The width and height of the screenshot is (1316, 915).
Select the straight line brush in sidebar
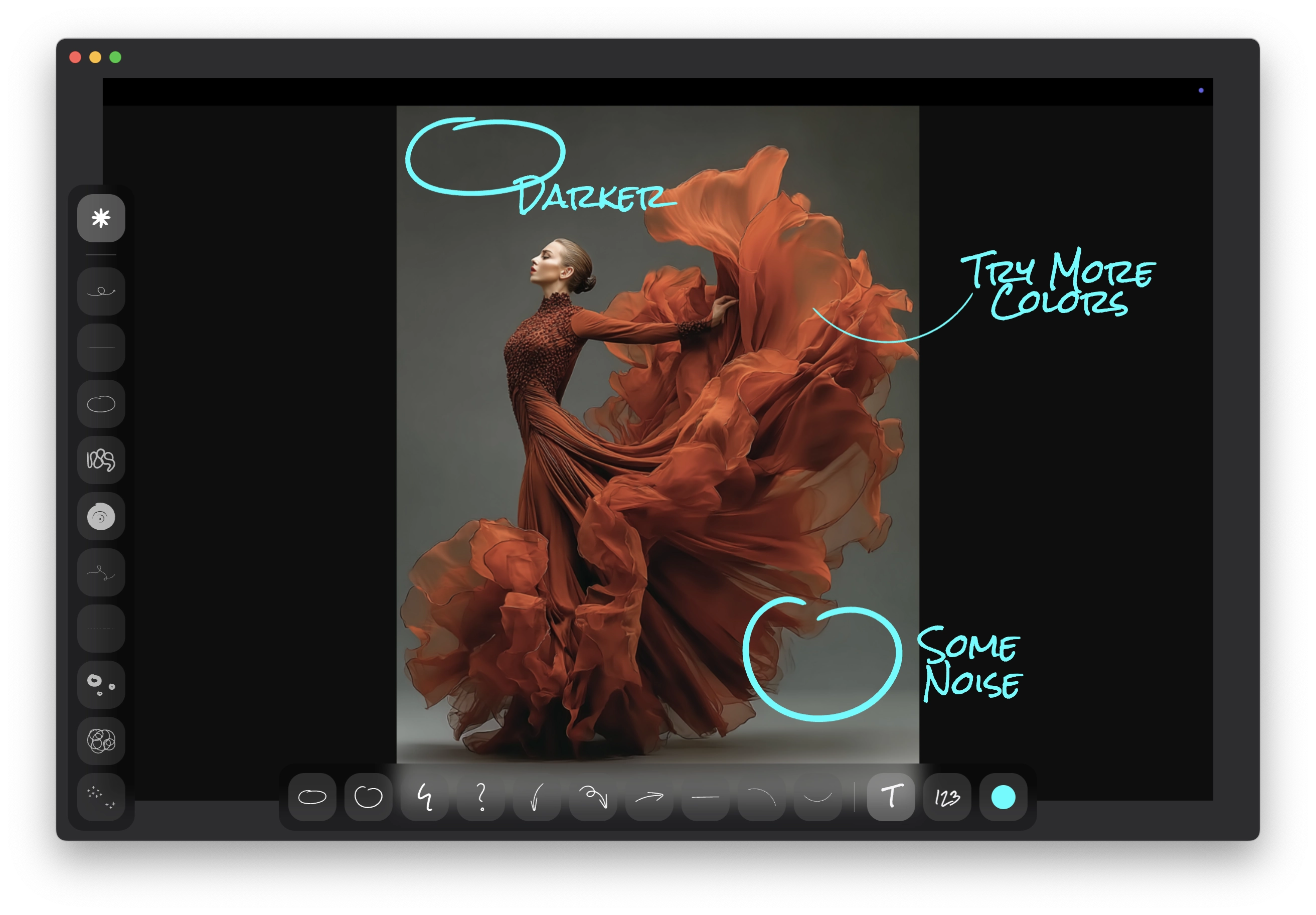[x=101, y=348]
